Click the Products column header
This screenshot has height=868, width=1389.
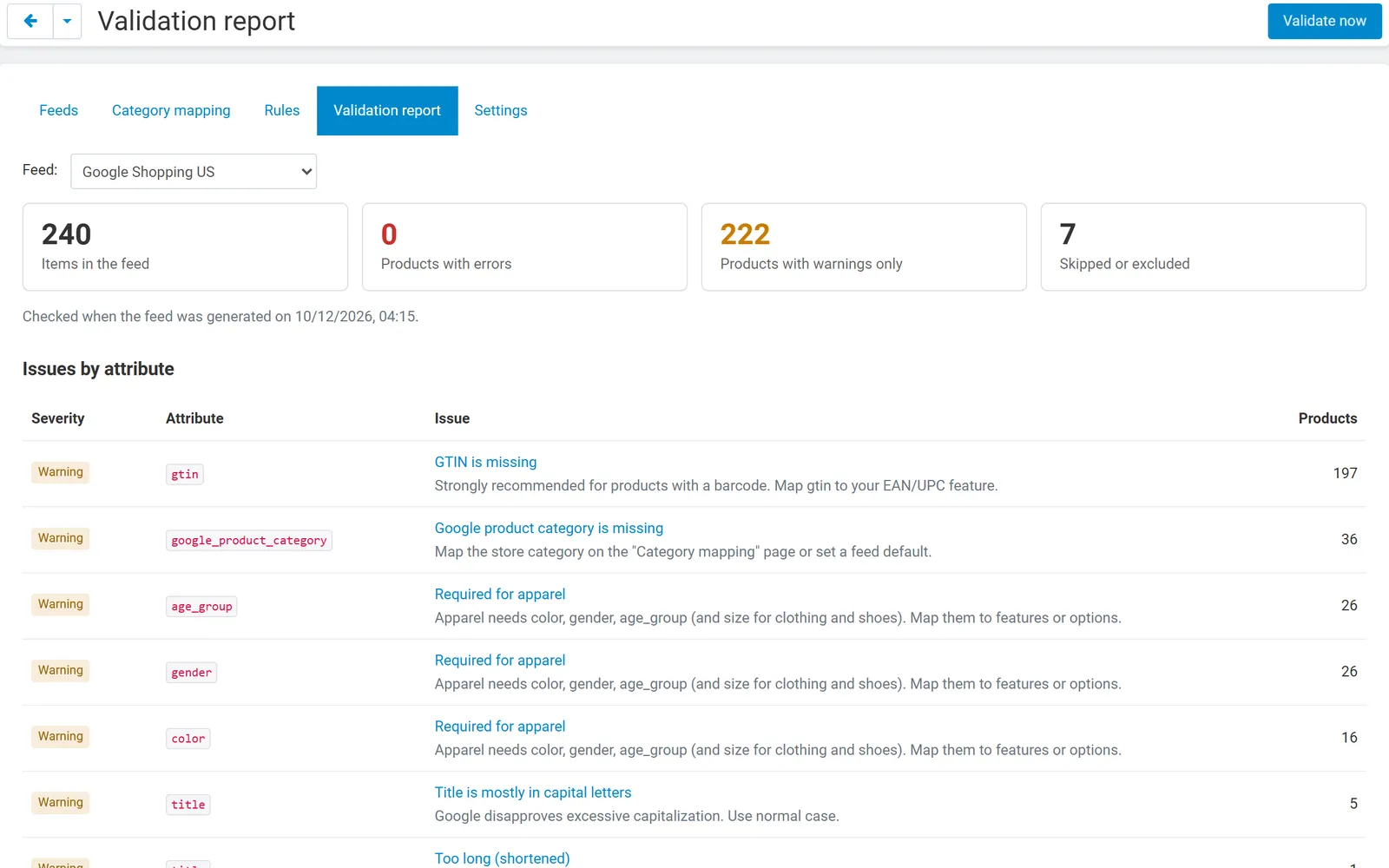(1327, 418)
